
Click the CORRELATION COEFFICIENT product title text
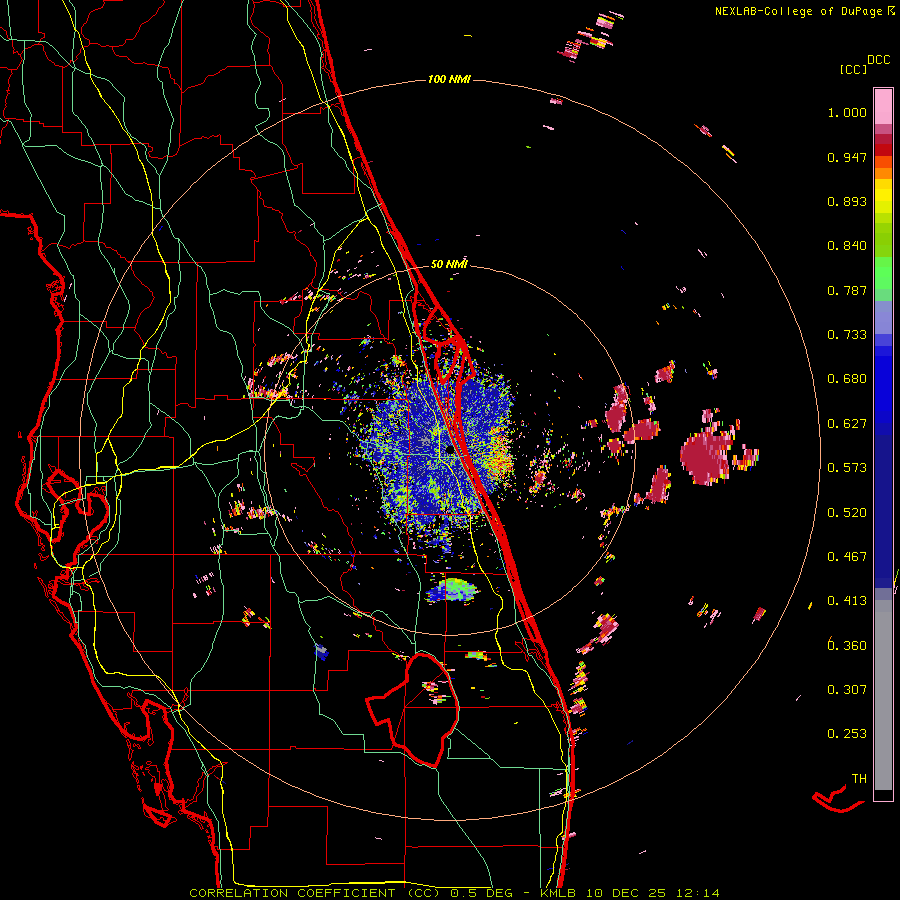[315, 893]
